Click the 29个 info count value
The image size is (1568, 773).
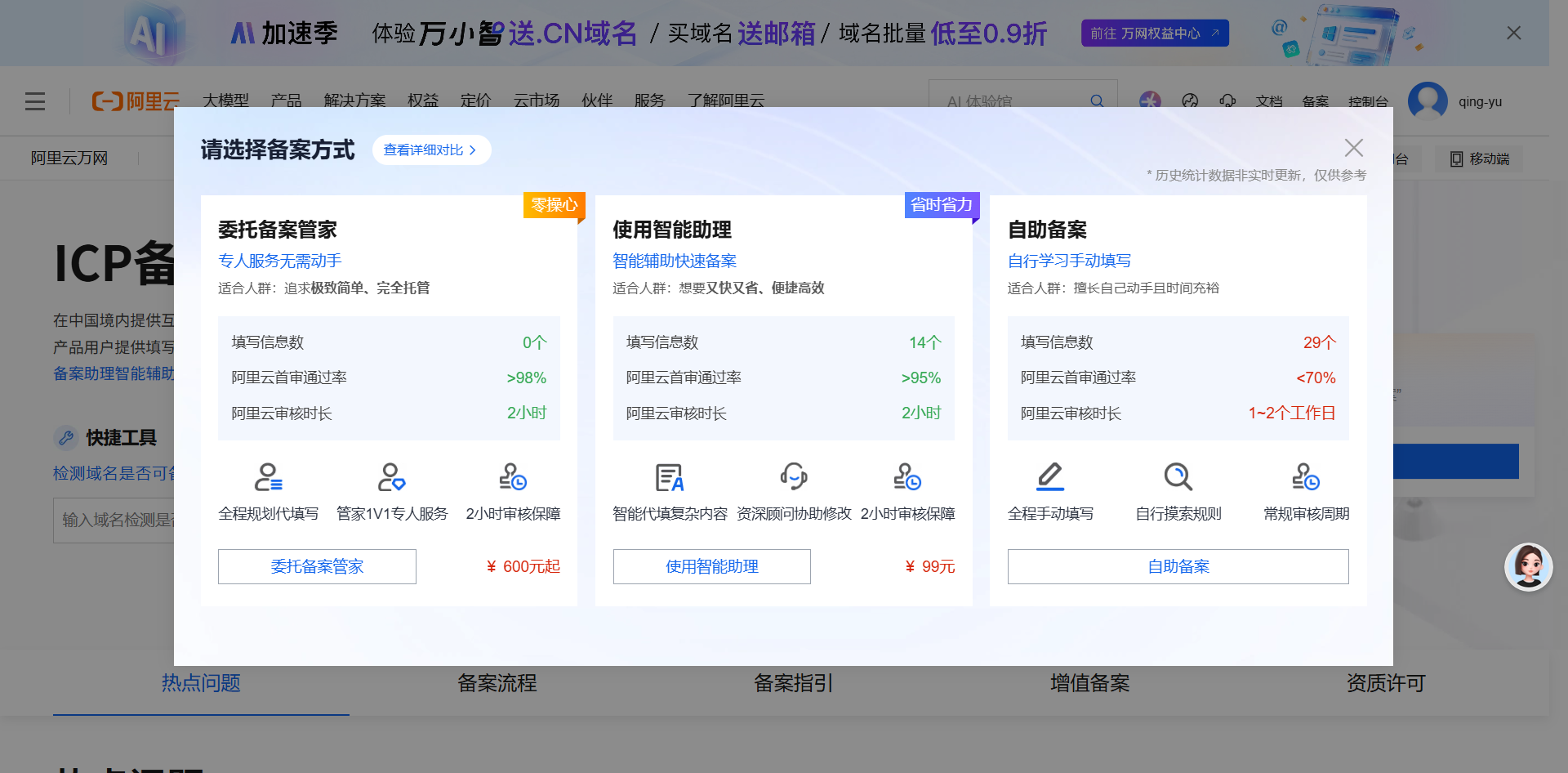pos(1320,342)
